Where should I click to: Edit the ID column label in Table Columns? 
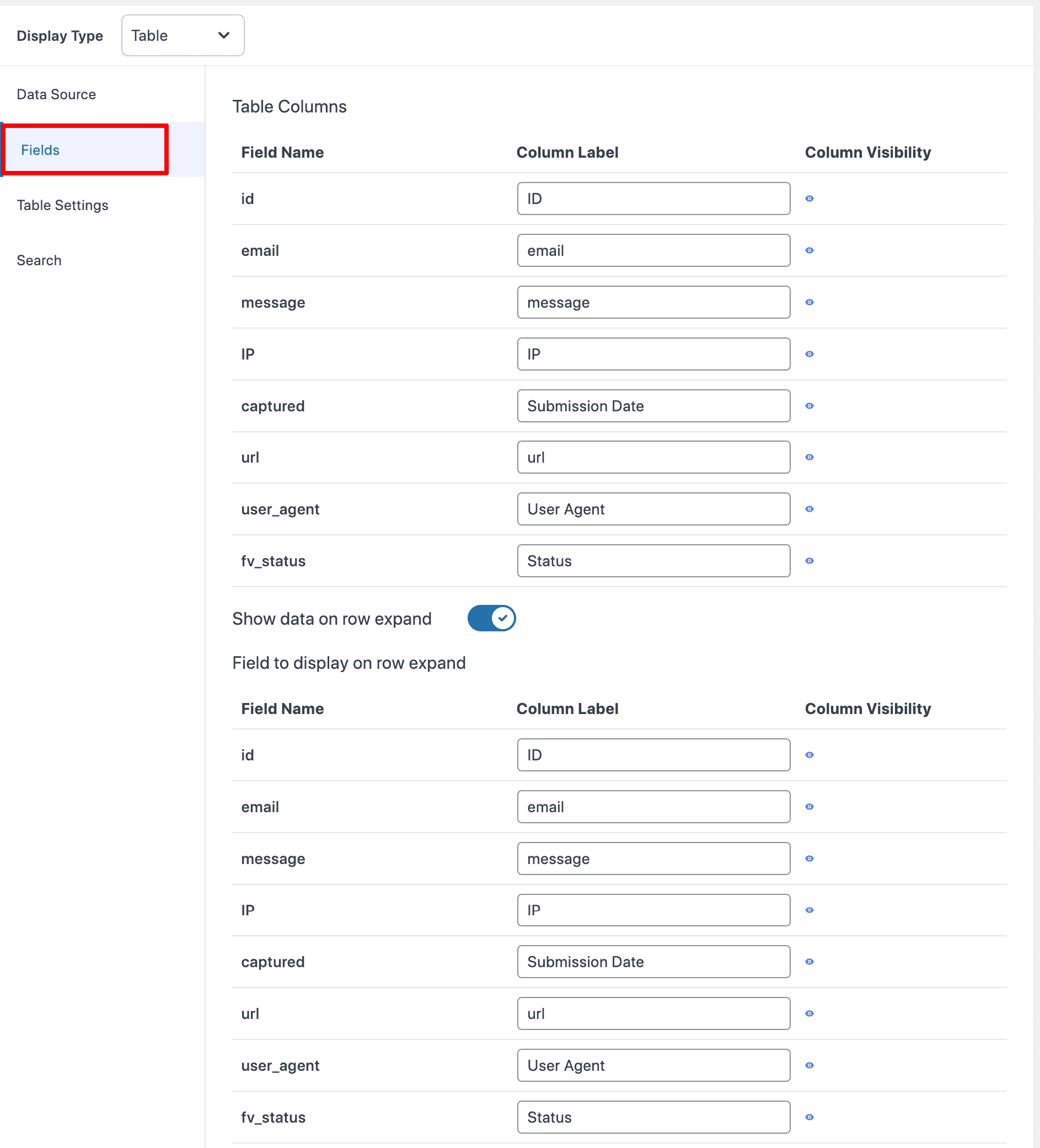tap(654, 199)
